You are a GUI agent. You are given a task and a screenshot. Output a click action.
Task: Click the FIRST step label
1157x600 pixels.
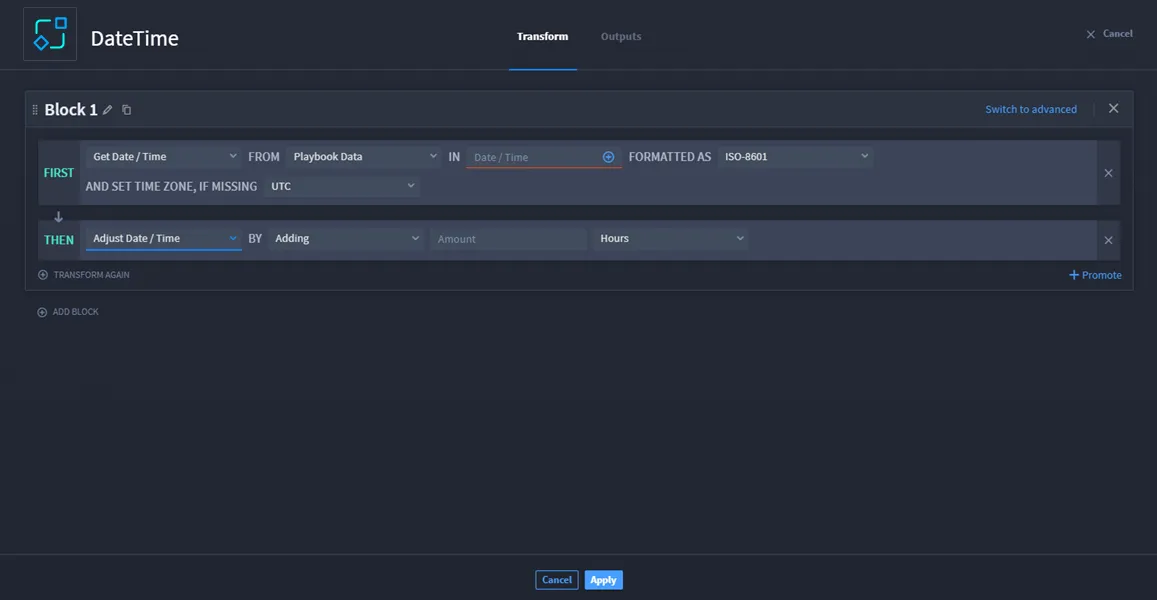click(59, 173)
